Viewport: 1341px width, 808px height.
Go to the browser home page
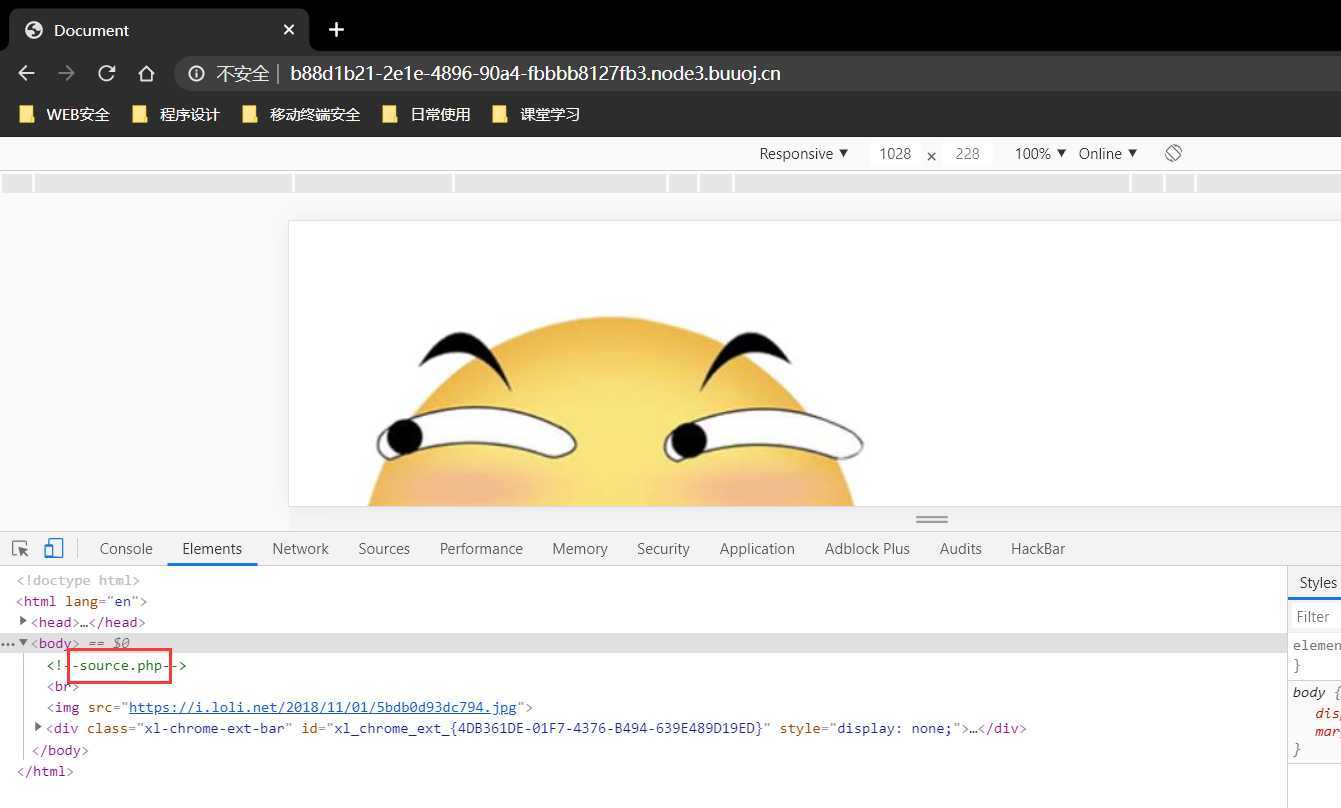pos(146,73)
